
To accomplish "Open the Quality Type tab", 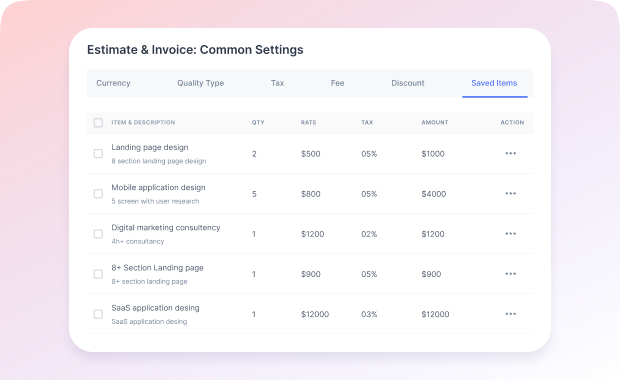I will [200, 83].
